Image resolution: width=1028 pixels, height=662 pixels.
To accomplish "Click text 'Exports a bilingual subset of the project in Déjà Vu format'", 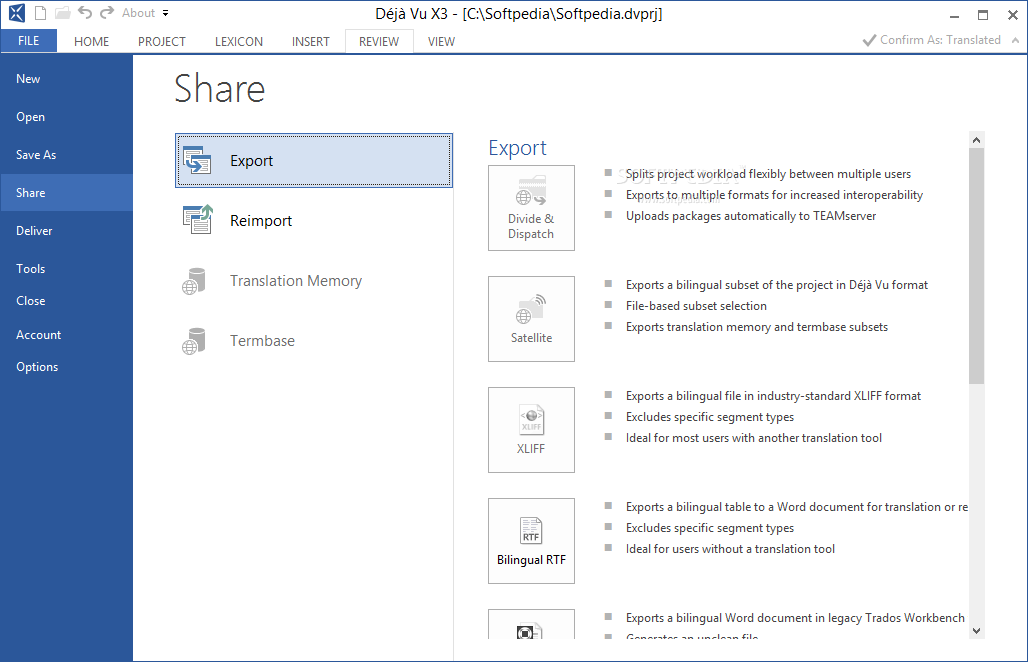I will pyautogui.click(x=777, y=284).
